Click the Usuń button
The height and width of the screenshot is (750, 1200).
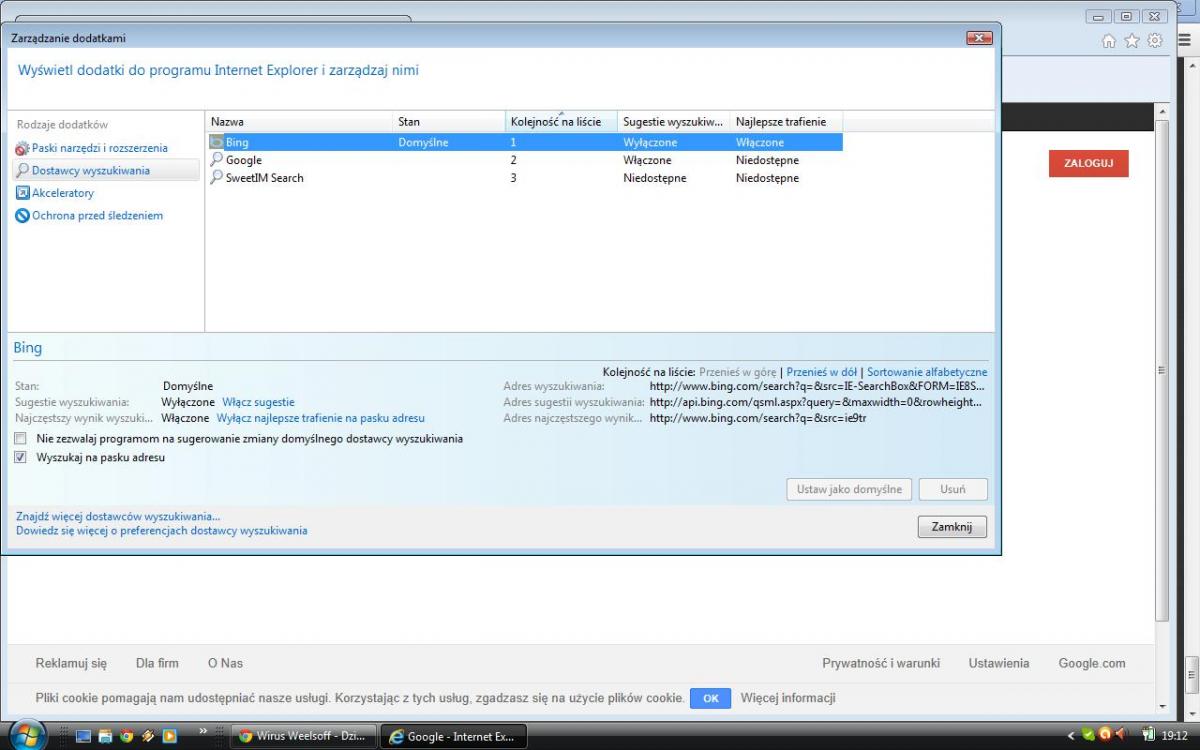pyautogui.click(x=953, y=490)
